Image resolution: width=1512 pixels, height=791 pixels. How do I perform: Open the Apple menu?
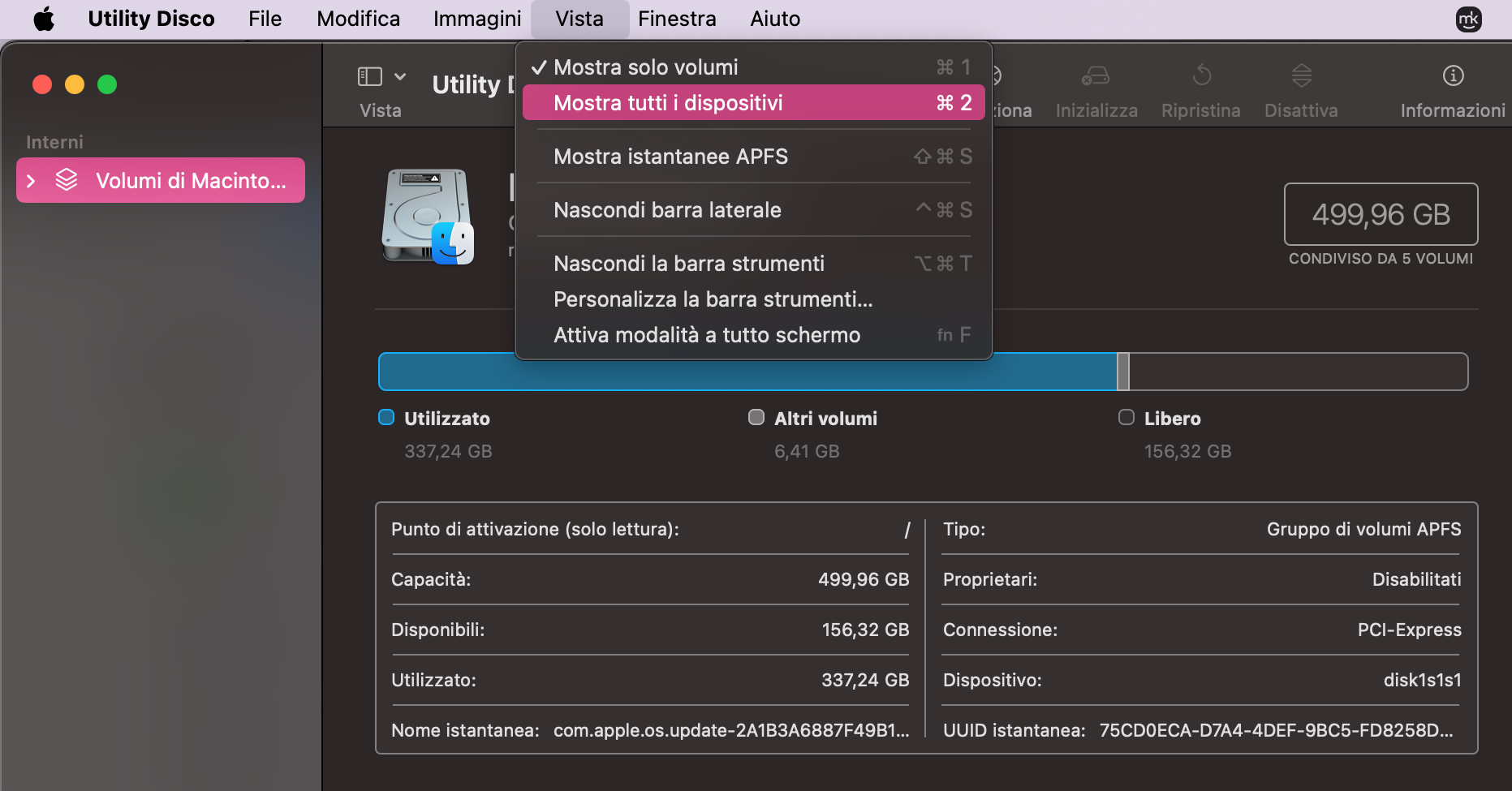point(44,19)
